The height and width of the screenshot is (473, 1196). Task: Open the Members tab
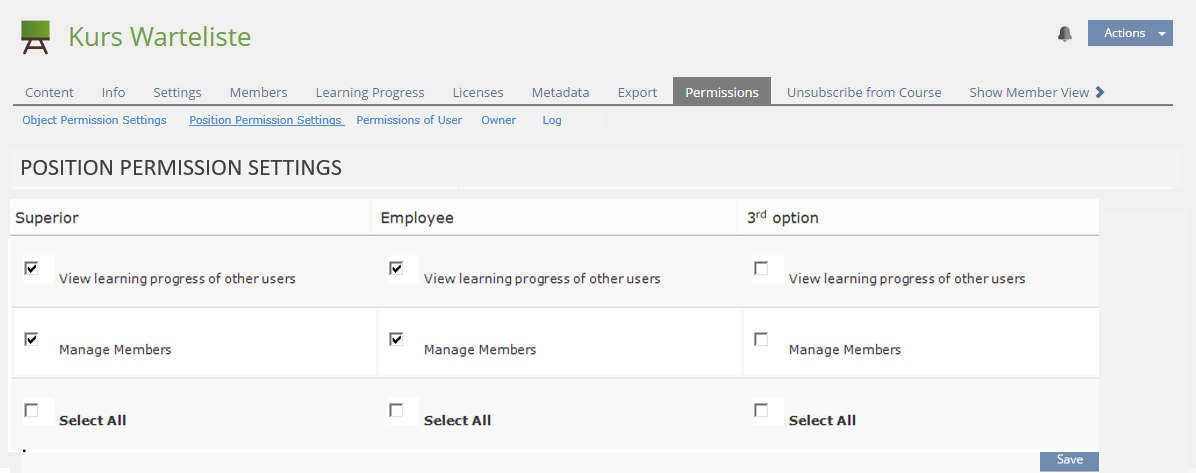258,92
